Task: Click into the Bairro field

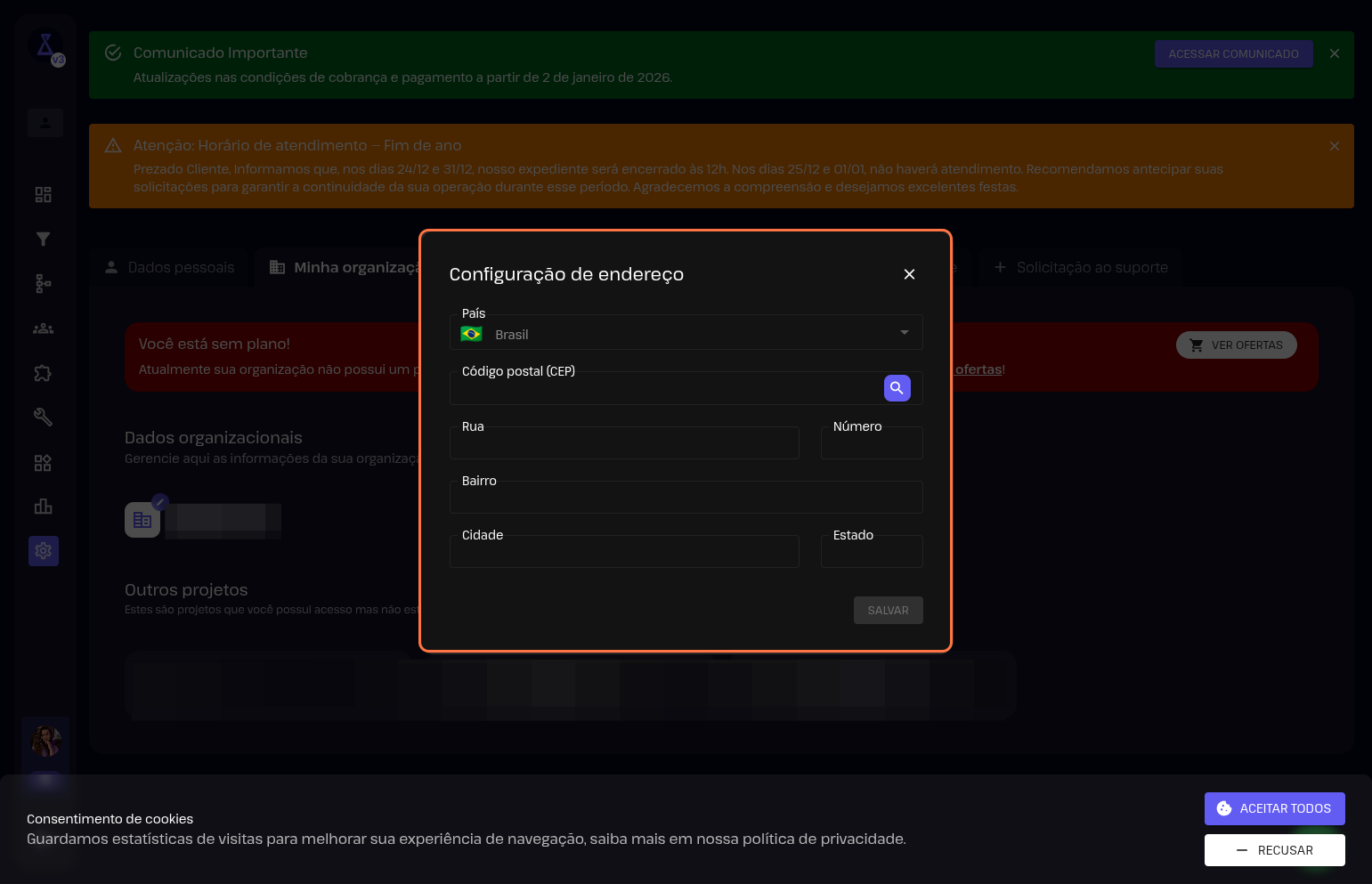Action: (x=686, y=498)
